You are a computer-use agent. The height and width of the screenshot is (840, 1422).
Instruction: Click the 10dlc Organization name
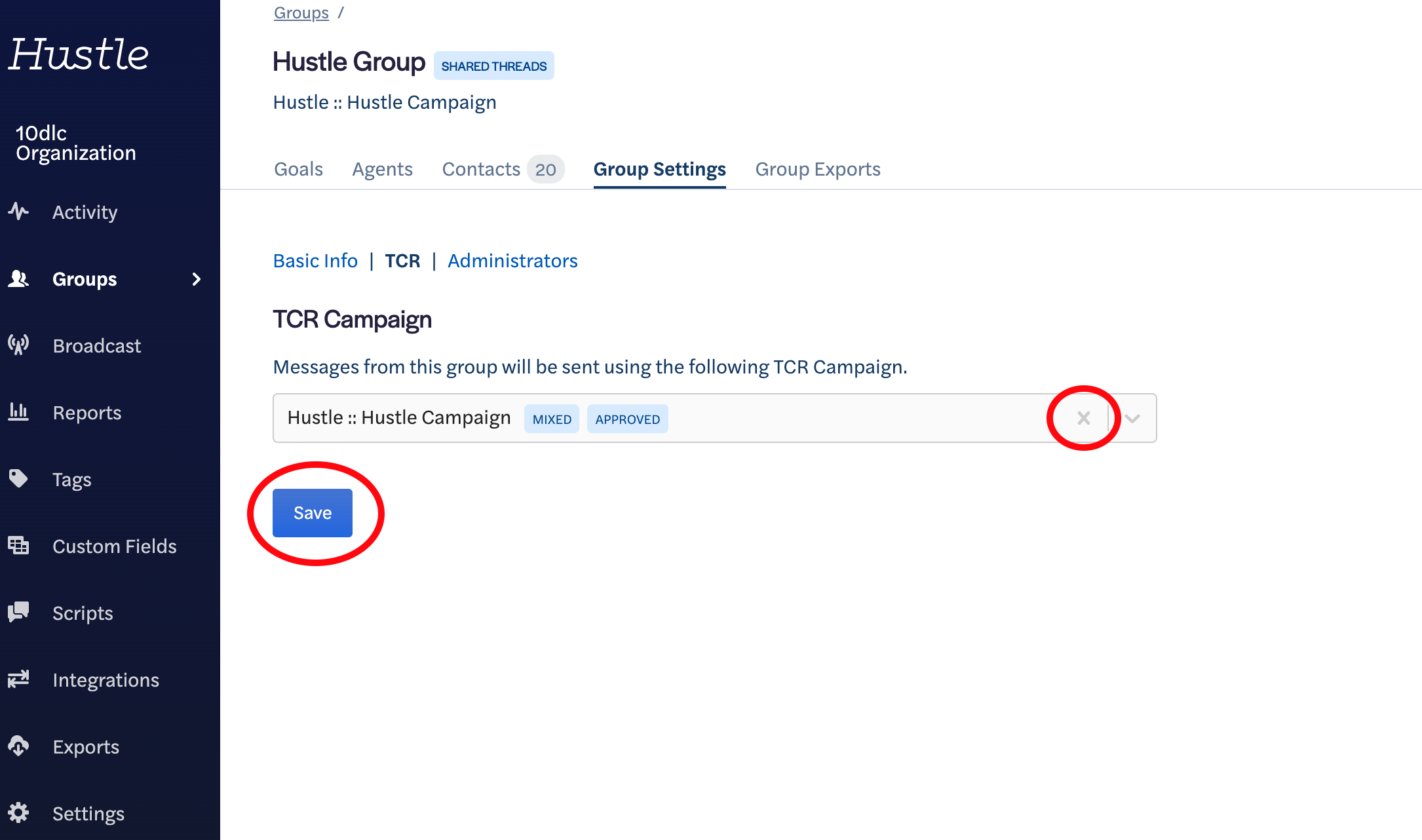tap(76, 143)
